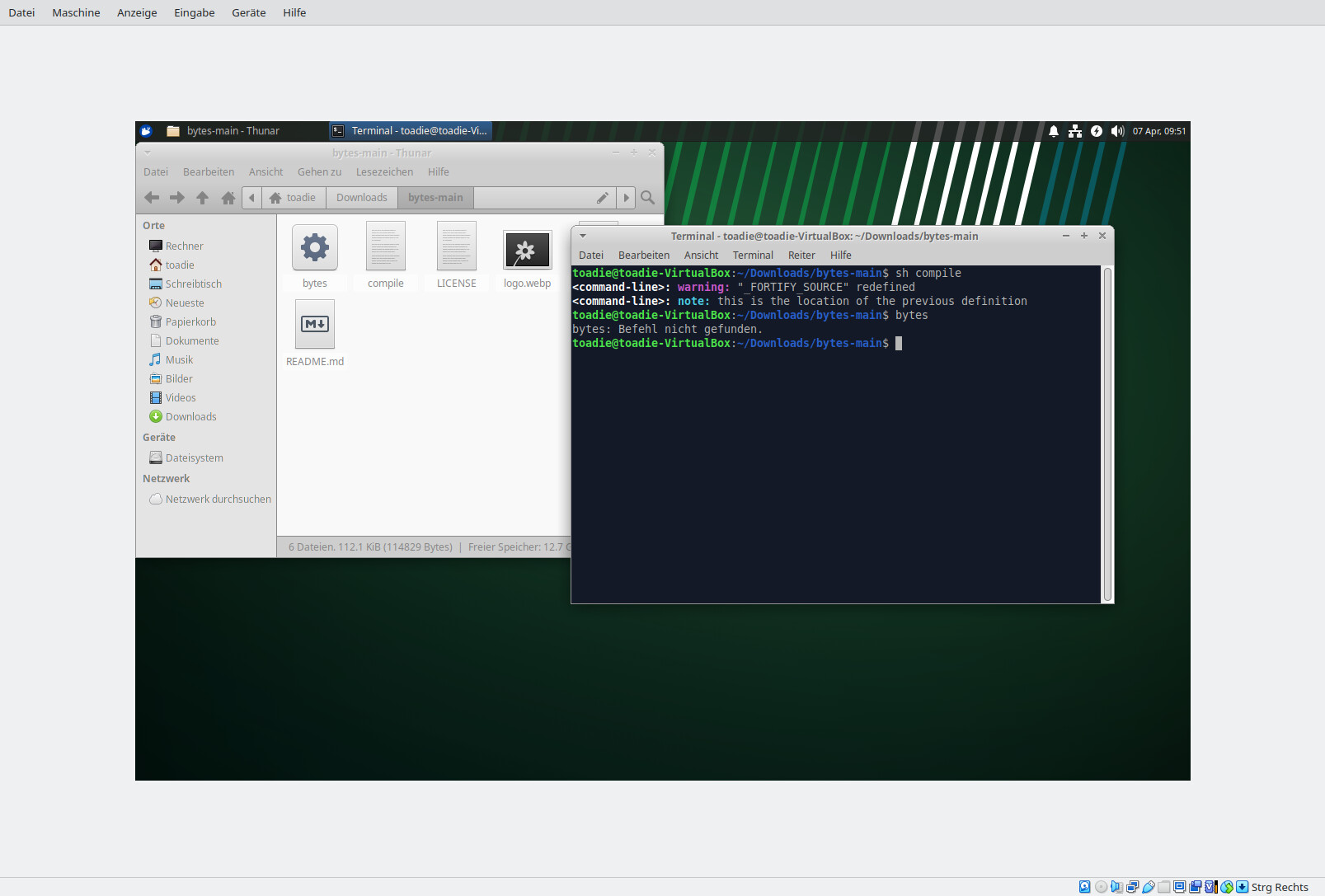Screen dimensions: 1325x896
Task: Click the panel clock 07 Apr, 09:51
Action: 1159,131
